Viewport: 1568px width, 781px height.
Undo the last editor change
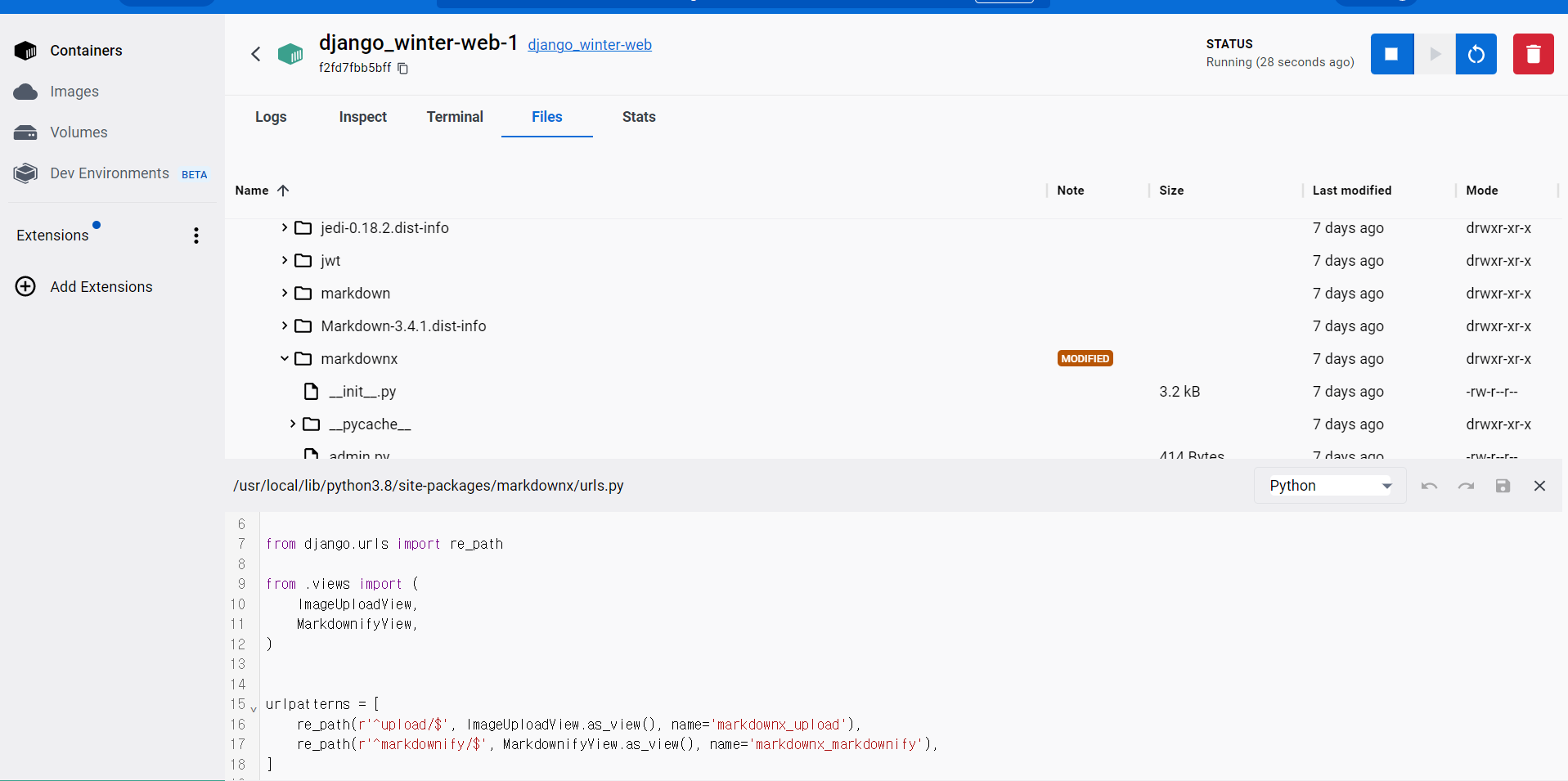pyautogui.click(x=1429, y=486)
